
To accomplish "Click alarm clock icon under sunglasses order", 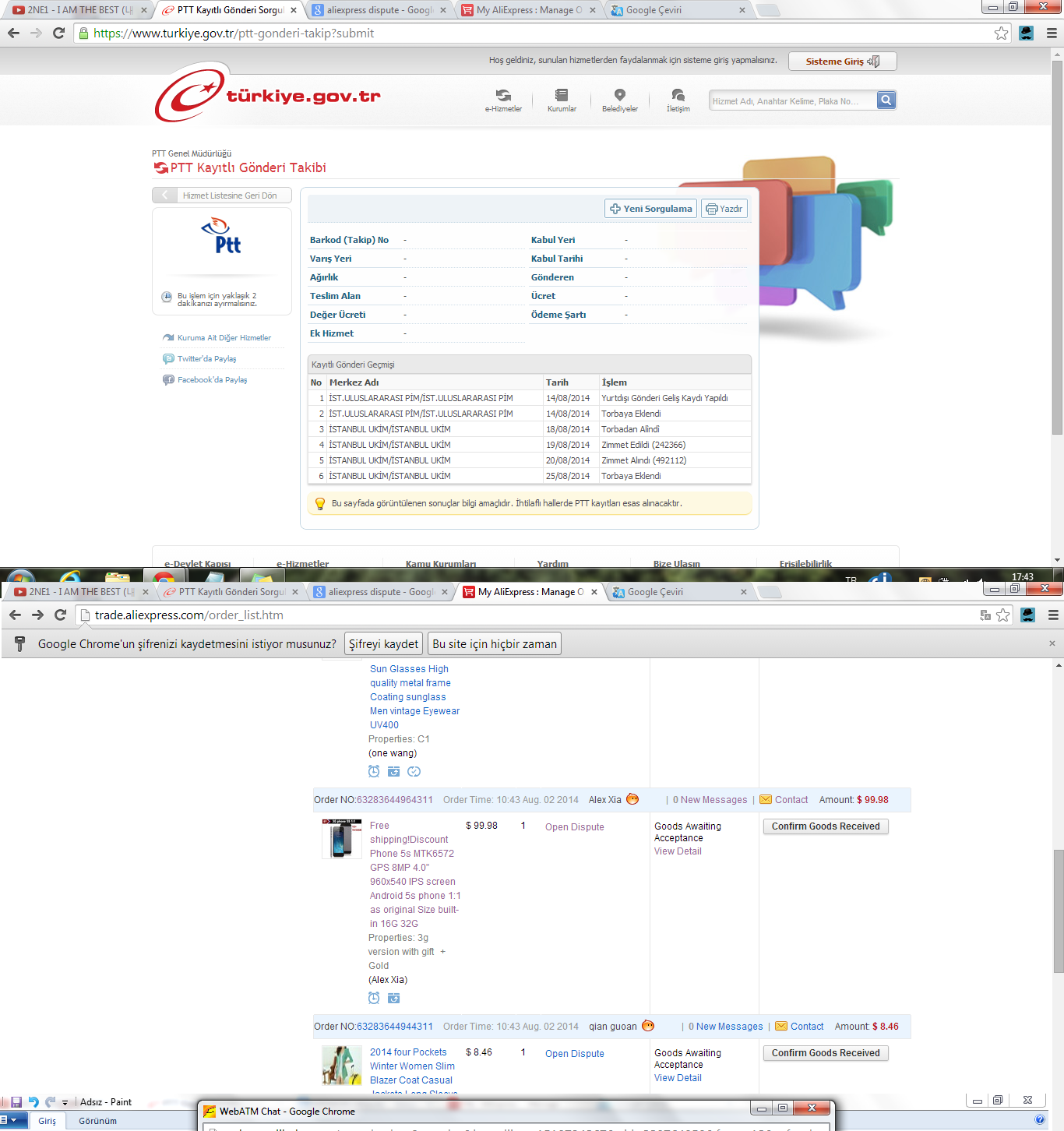I will point(374,771).
